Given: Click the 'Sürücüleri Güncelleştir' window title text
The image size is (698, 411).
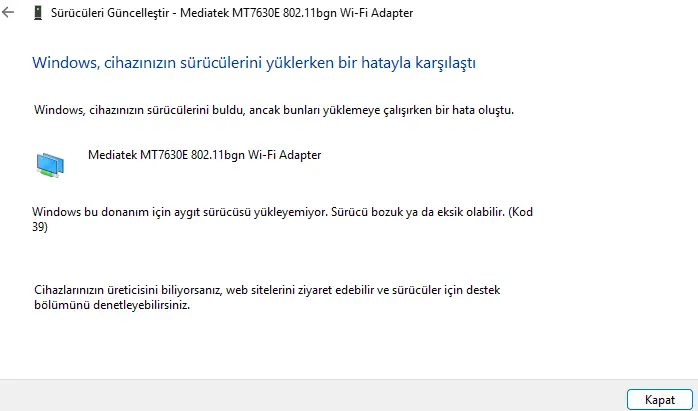Looking at the screenshot, I should tap(110, 13).
